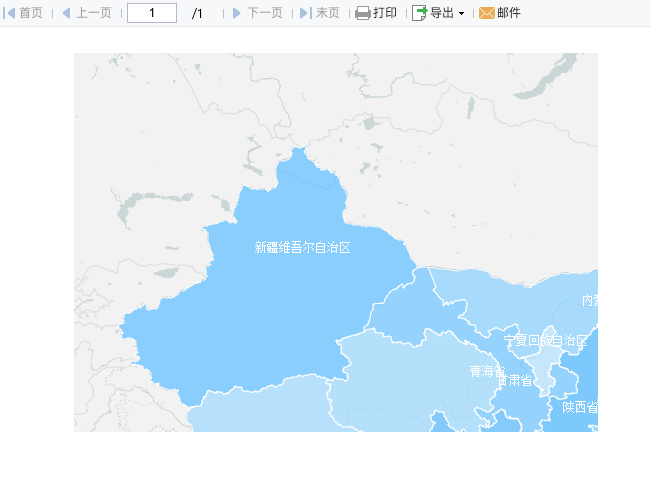Screen dimensions: 651x488
Task: Click 陕西省 region on map
Action: click(580, 407)
